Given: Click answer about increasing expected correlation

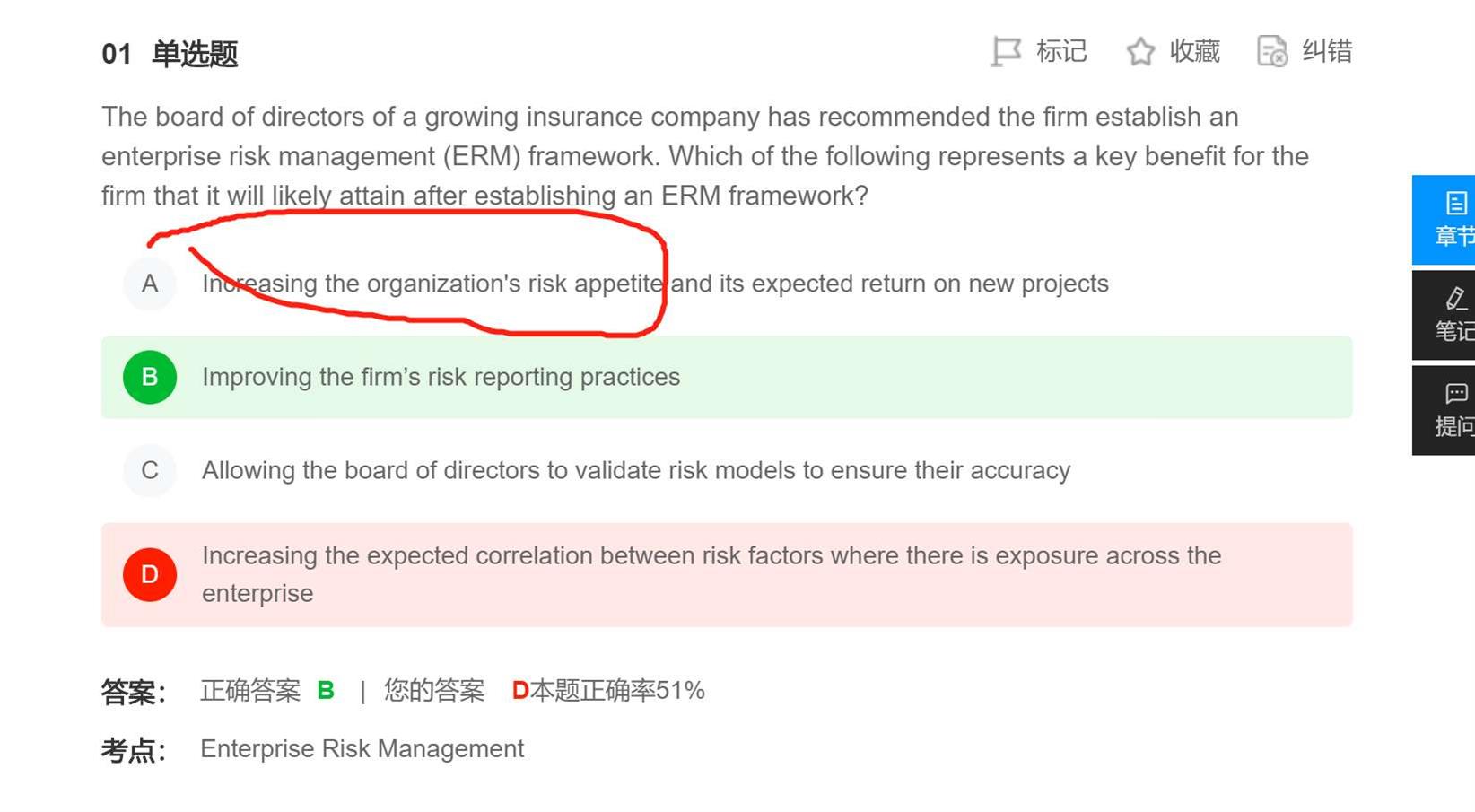Looking at the screenshot, I should click(x=711, y=574).
